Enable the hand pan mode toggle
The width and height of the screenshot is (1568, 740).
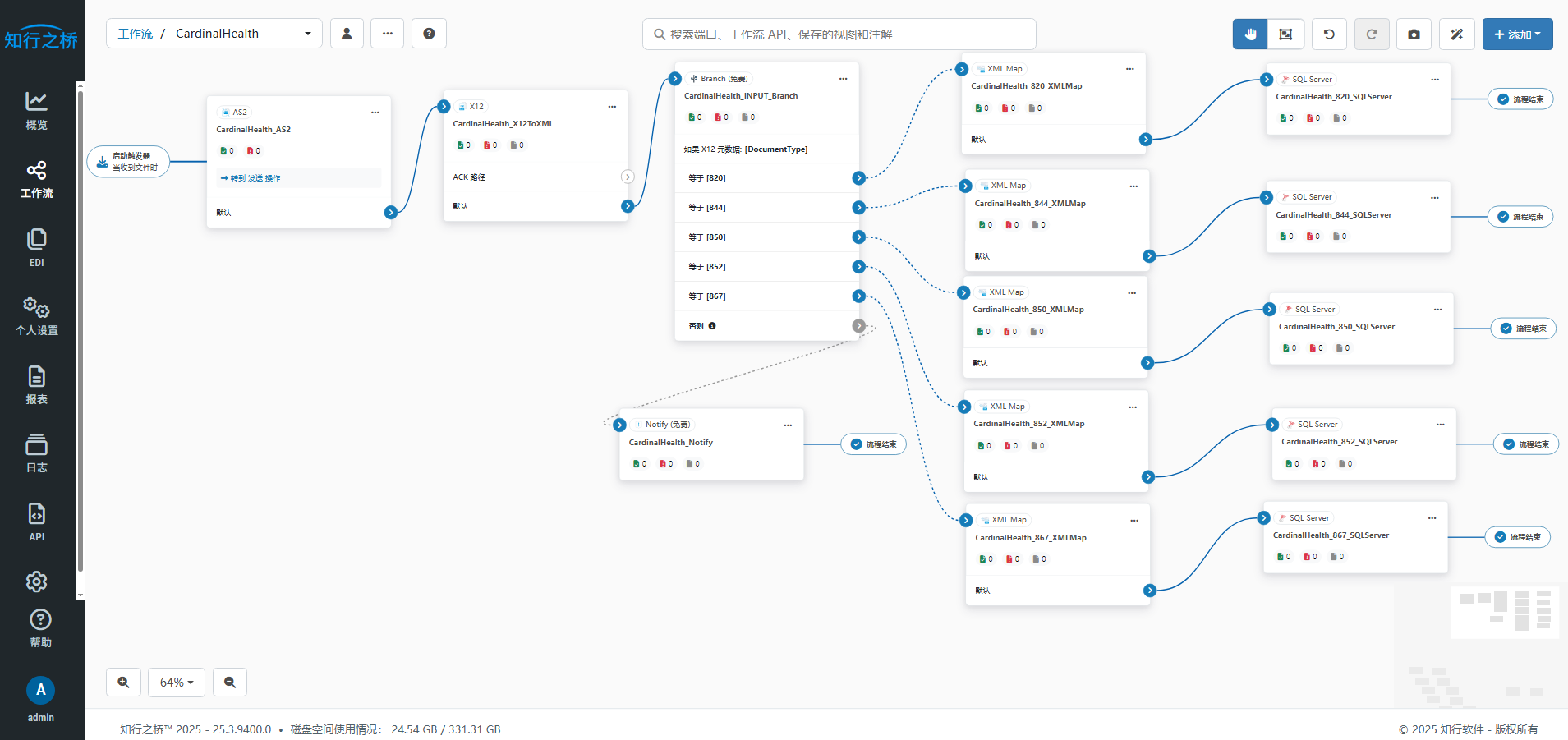pyautogui.click(x=1250, y=34)
